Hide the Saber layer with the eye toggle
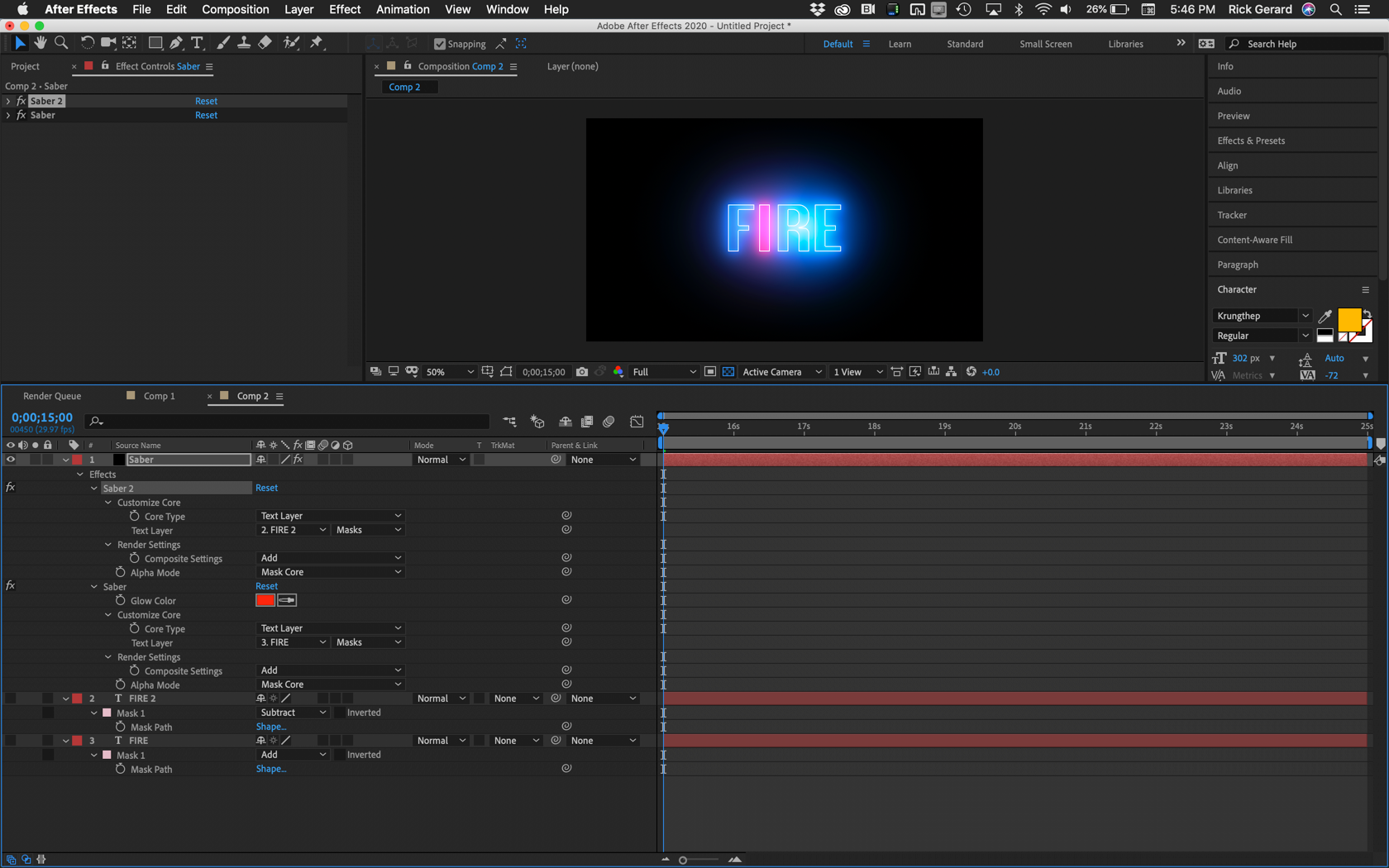1389x868 pixels. (10, 460)
